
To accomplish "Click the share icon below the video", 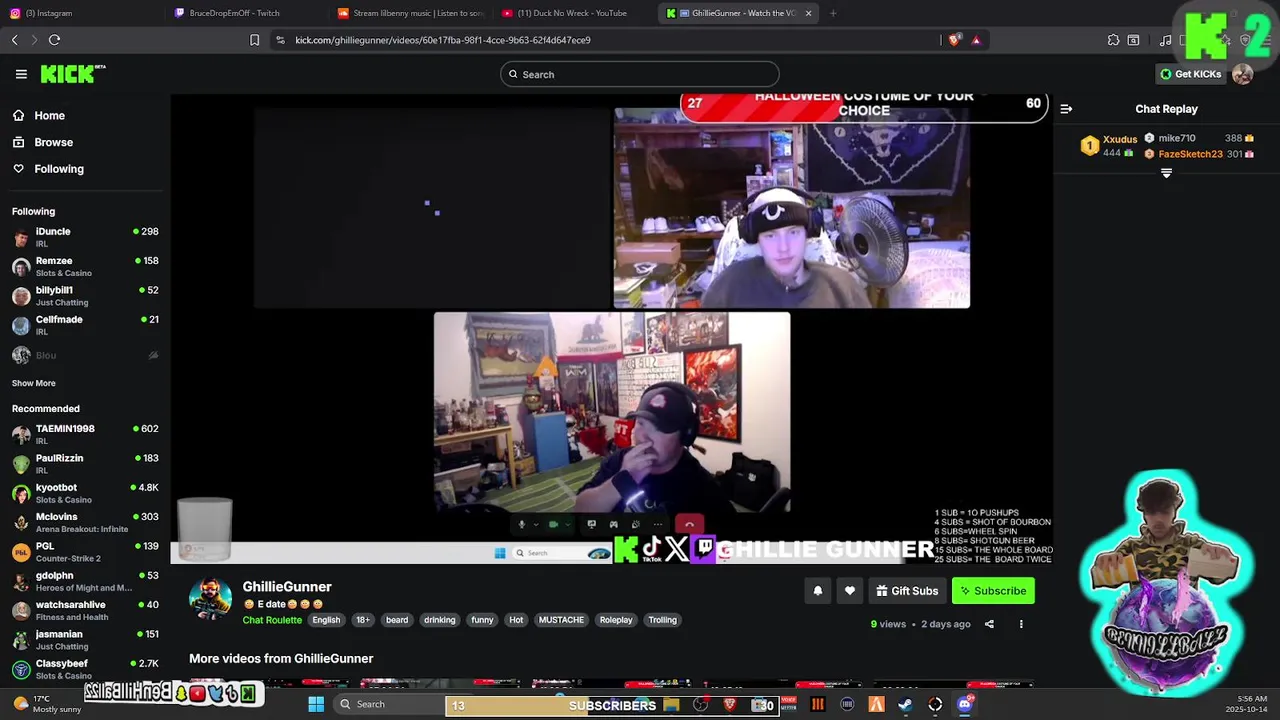I will (x=989, y=624).
